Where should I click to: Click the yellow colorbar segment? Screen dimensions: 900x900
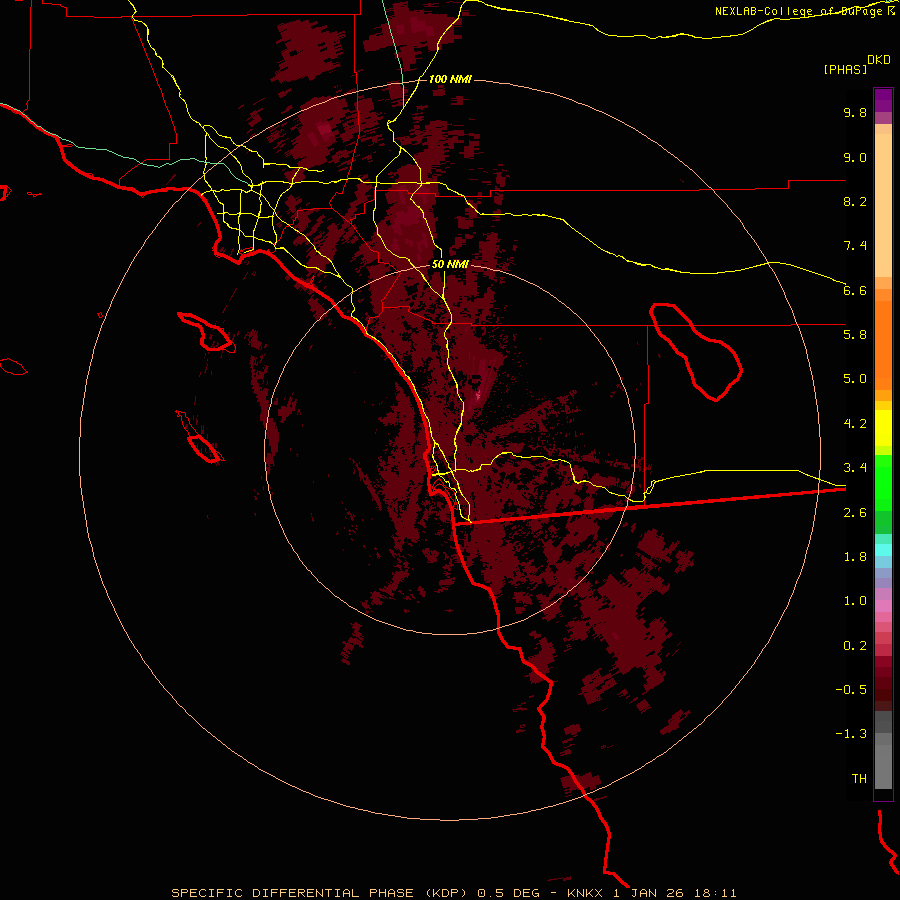[x=883, y=428]
